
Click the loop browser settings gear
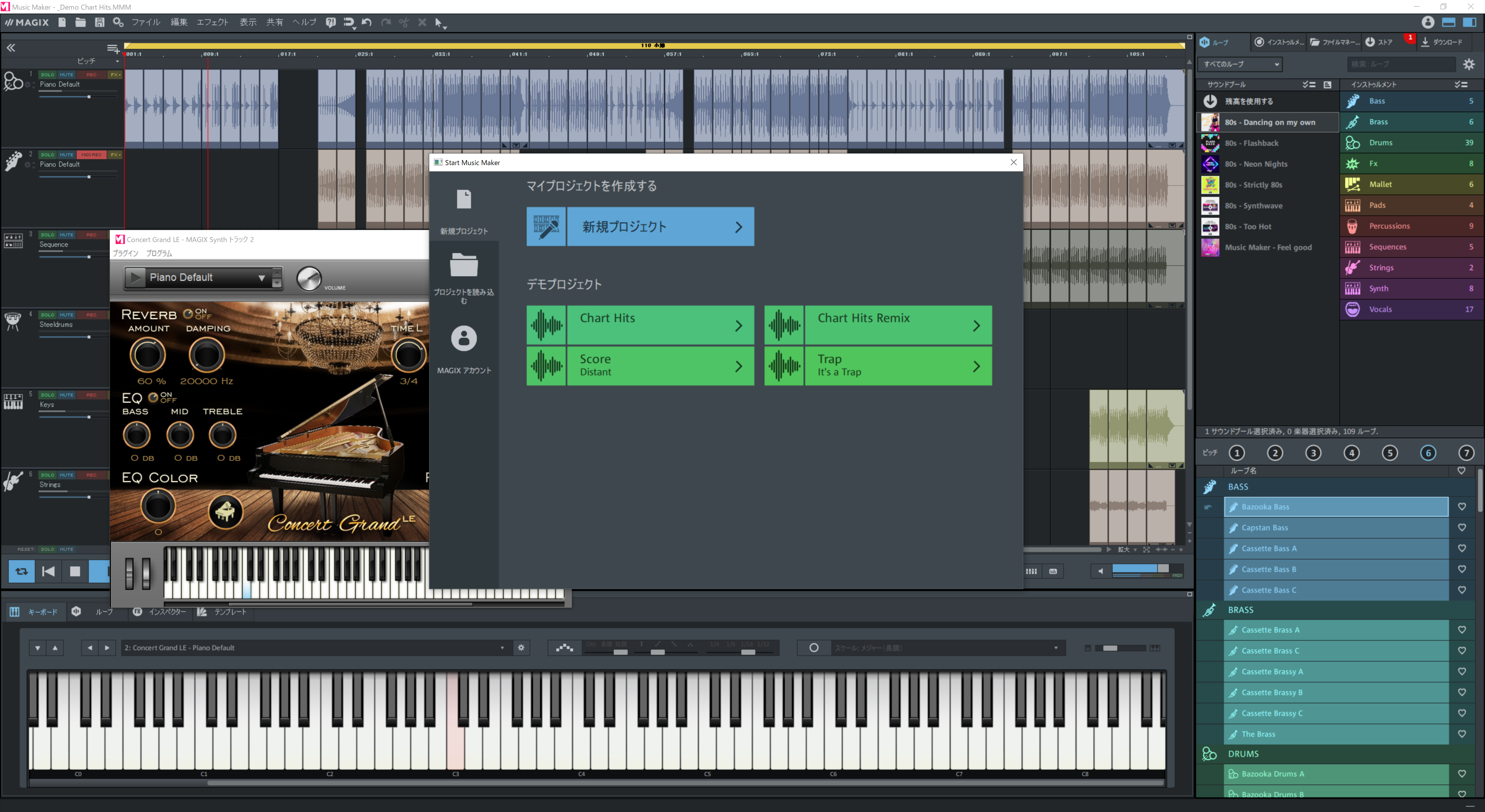pyautogui.click(x=1468, y=64)
